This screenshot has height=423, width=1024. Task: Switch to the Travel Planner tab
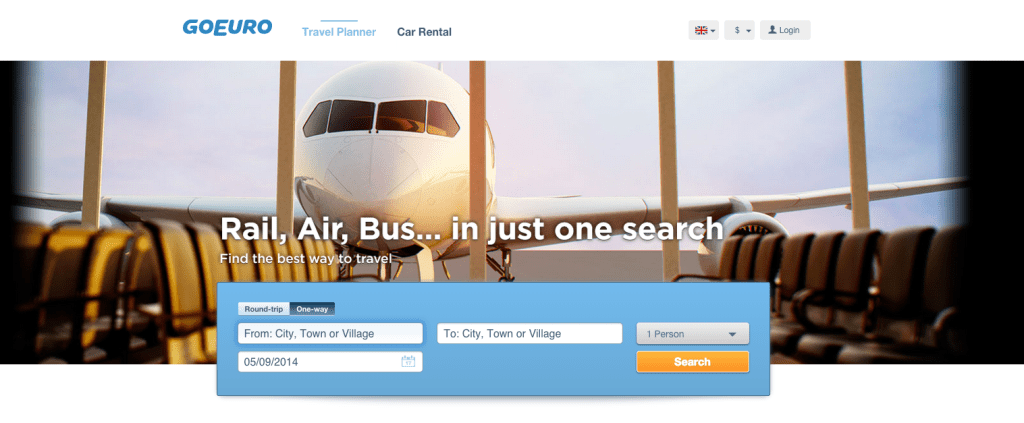[x=339, y=32]
